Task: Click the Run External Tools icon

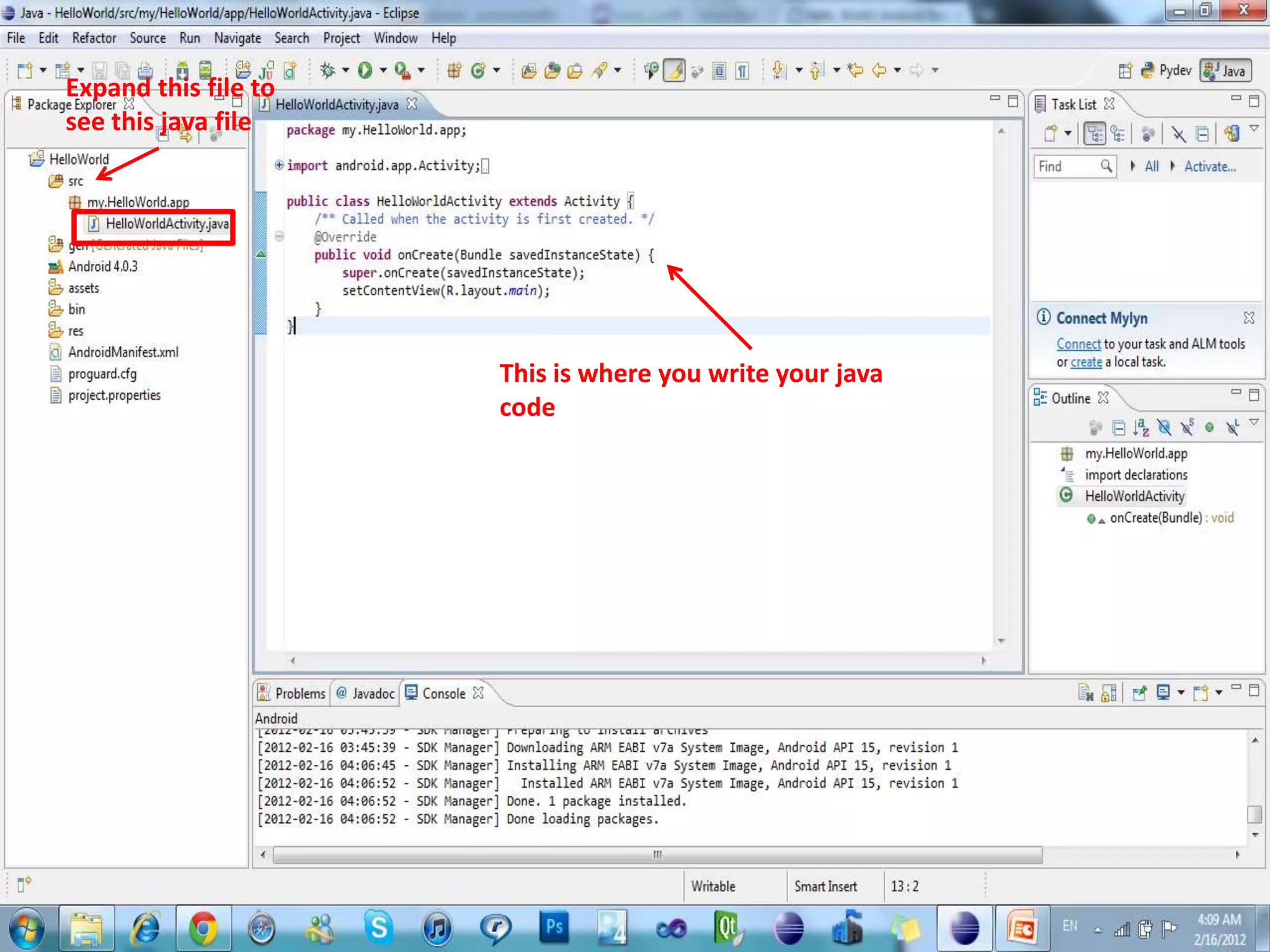Action: point(402,71)
